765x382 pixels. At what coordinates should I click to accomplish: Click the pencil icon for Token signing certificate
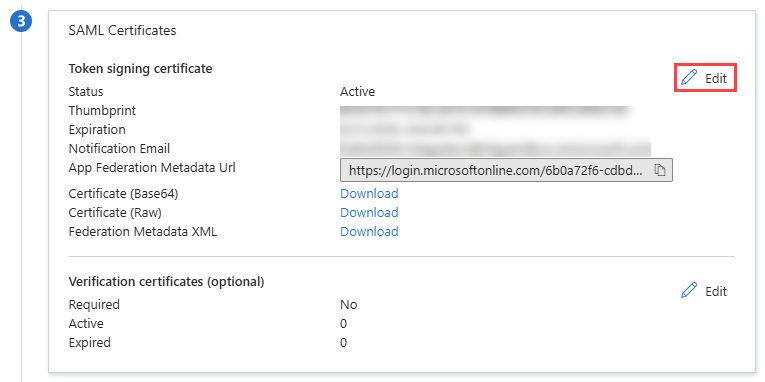pos(689,77)
